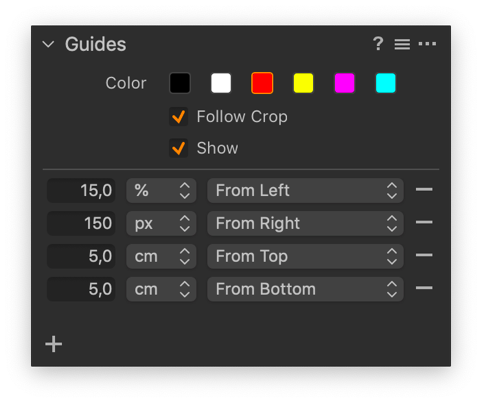Open the Guides presets list icon

point(402,44)
